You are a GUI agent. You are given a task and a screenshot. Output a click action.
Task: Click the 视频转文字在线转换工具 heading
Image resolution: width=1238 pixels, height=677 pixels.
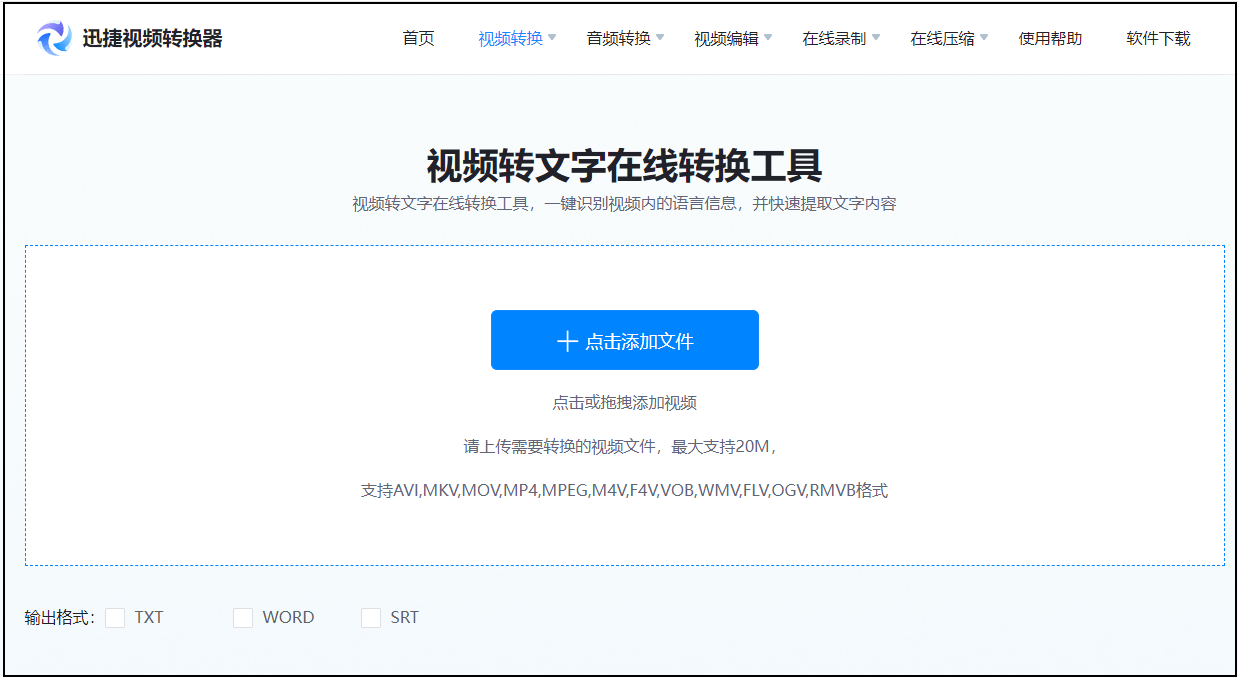tap(625, 165)
